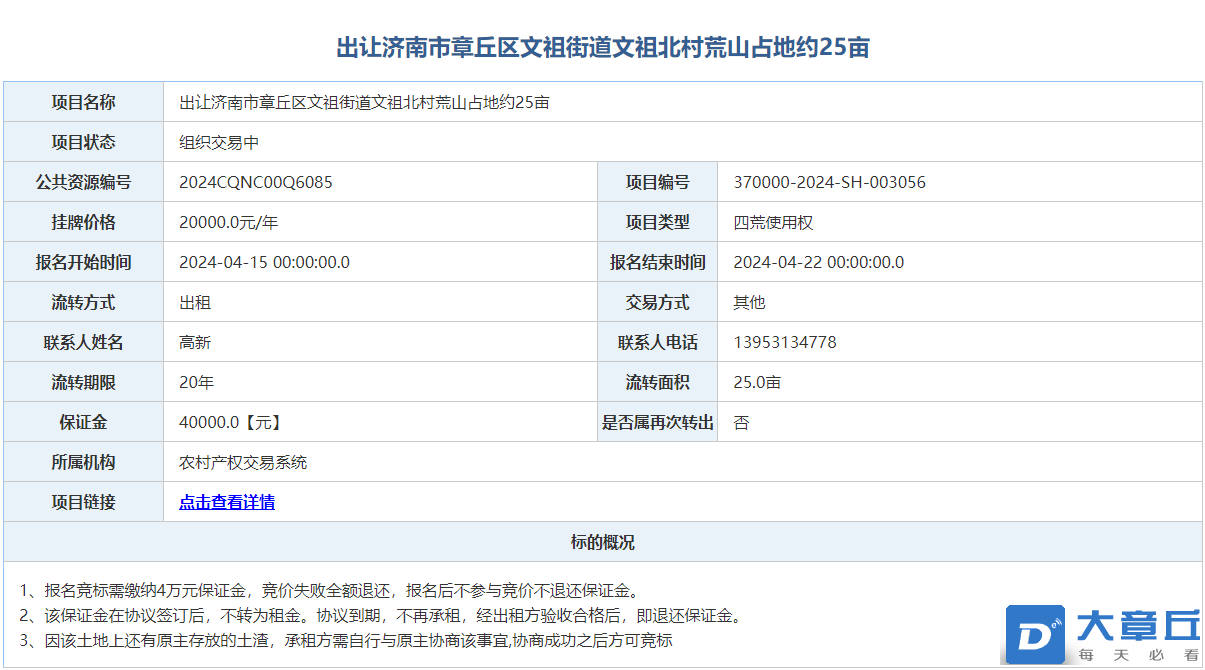
Task: Select note 2 about 不转为租金
Action: 384,615
